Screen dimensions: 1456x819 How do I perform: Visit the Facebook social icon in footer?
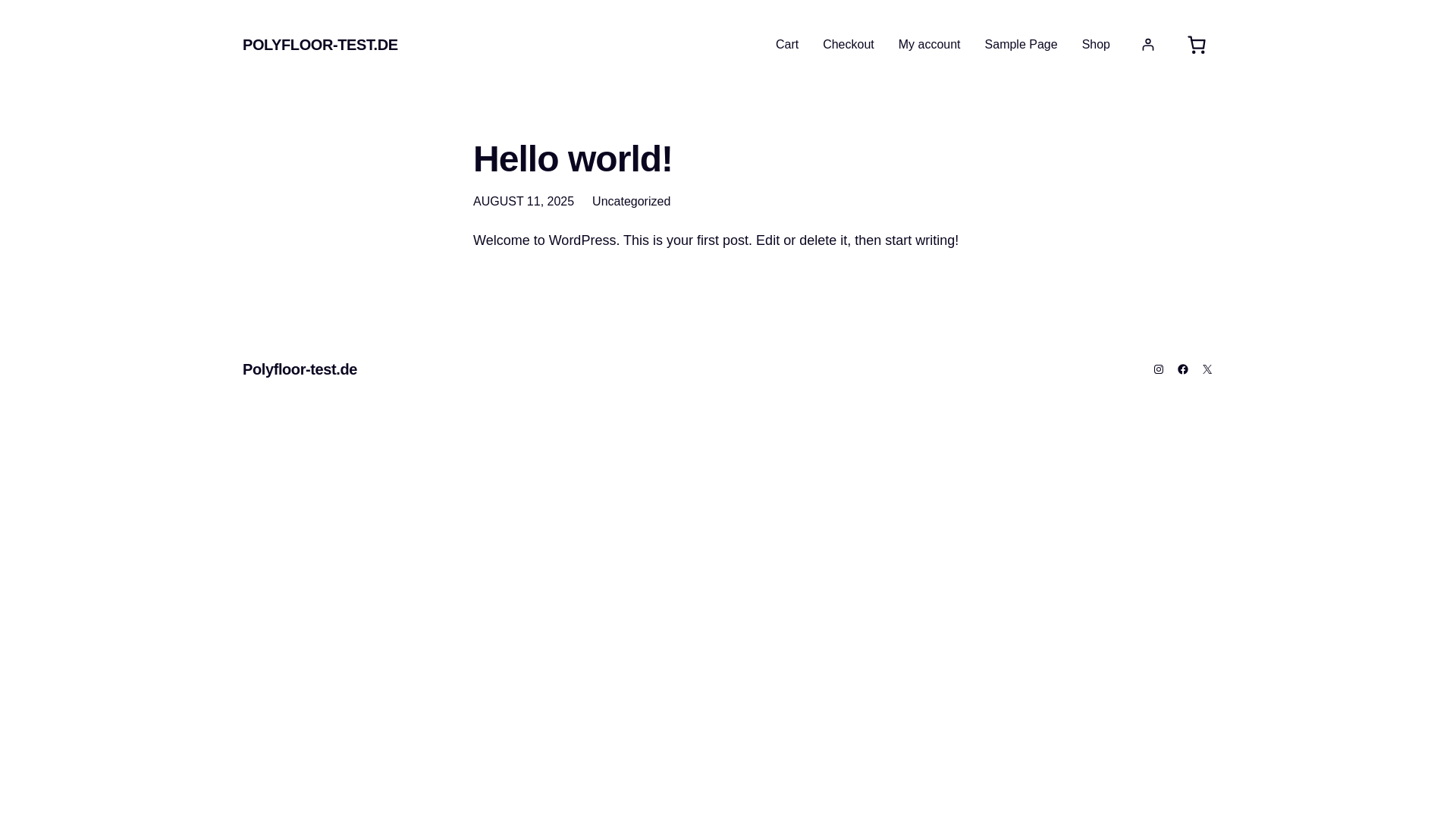1182,369
